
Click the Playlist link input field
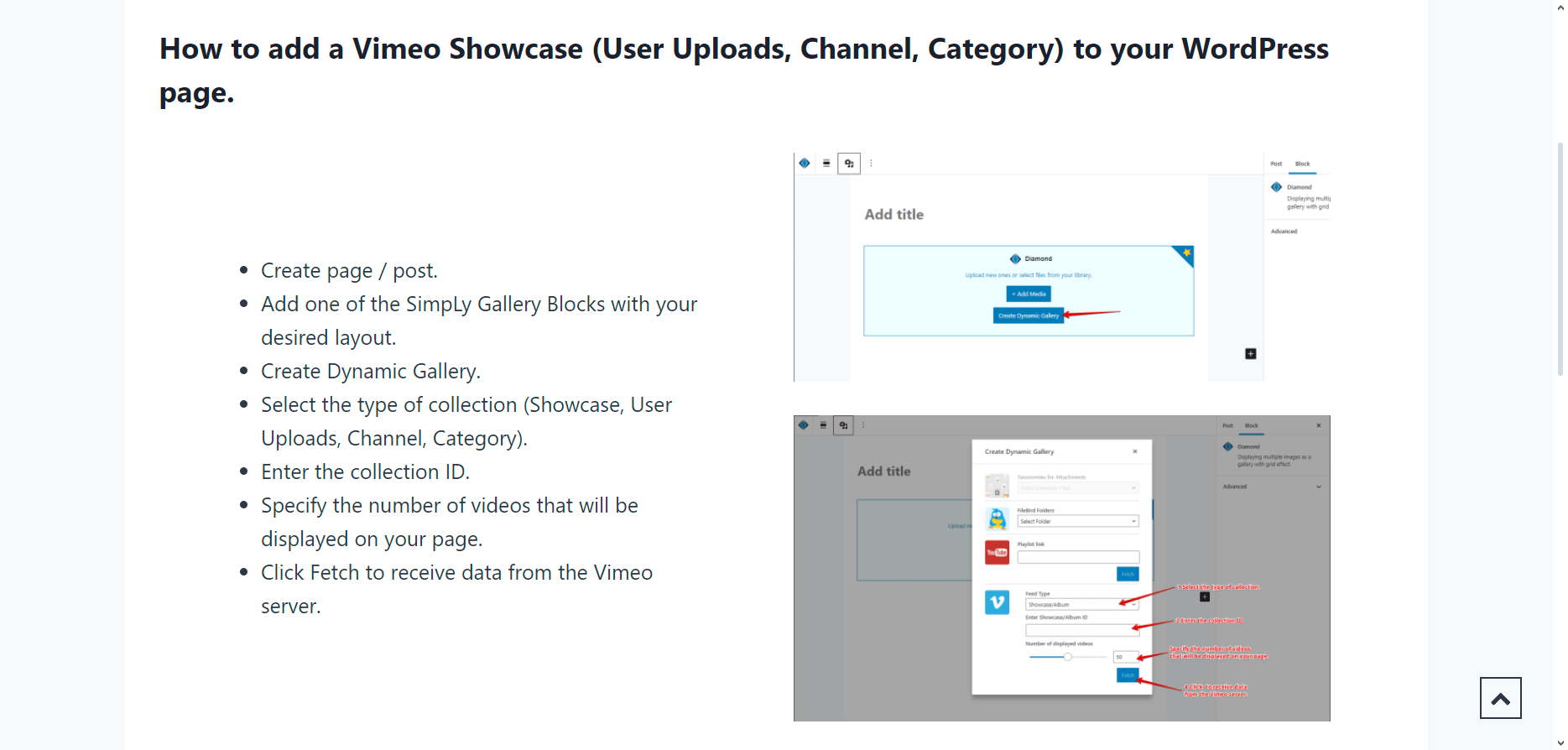(x=1078, y=557)
